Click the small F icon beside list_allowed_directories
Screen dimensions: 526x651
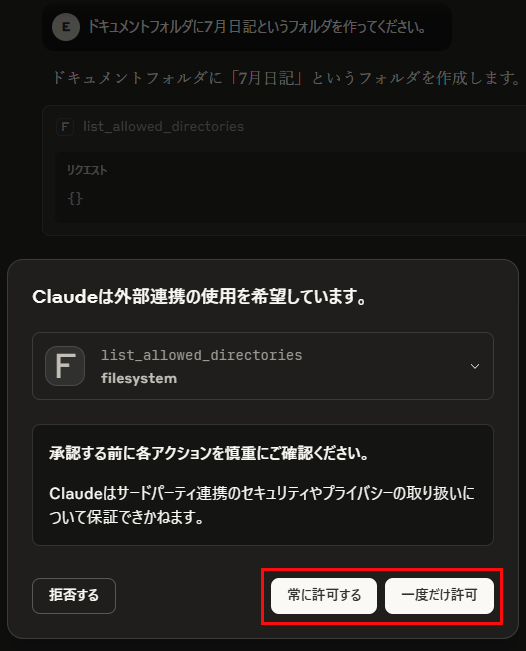click(65, 127)
